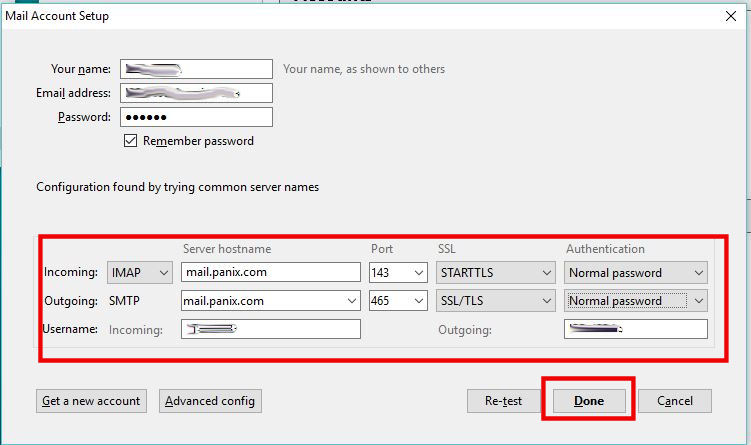Viewport: 751px width, 445px height.
Task: Expand the incoming port 143 dropdown
Action: click(398, 272)
